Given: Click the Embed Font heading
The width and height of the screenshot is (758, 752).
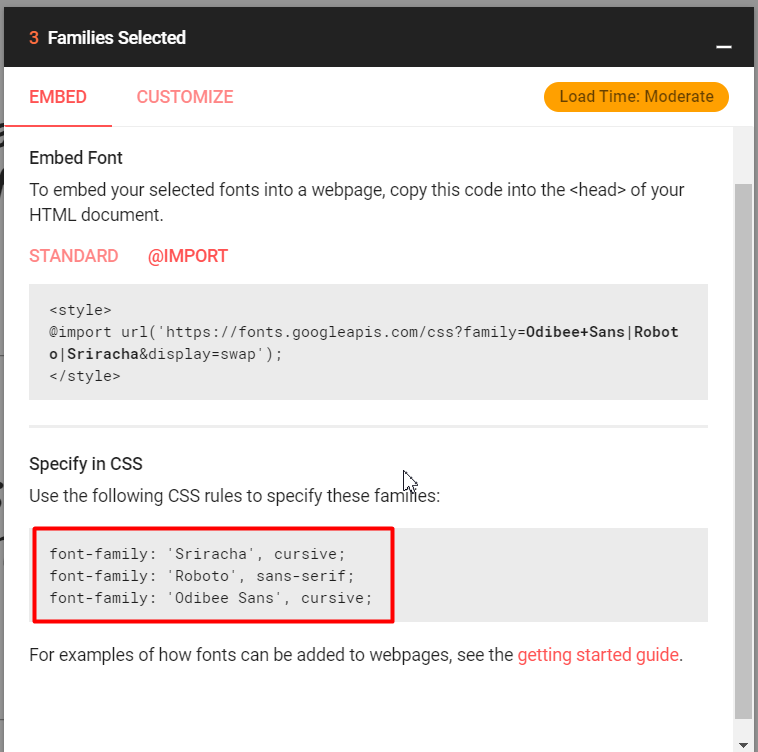Looking at the screenshot, I should tap(76, 158).
